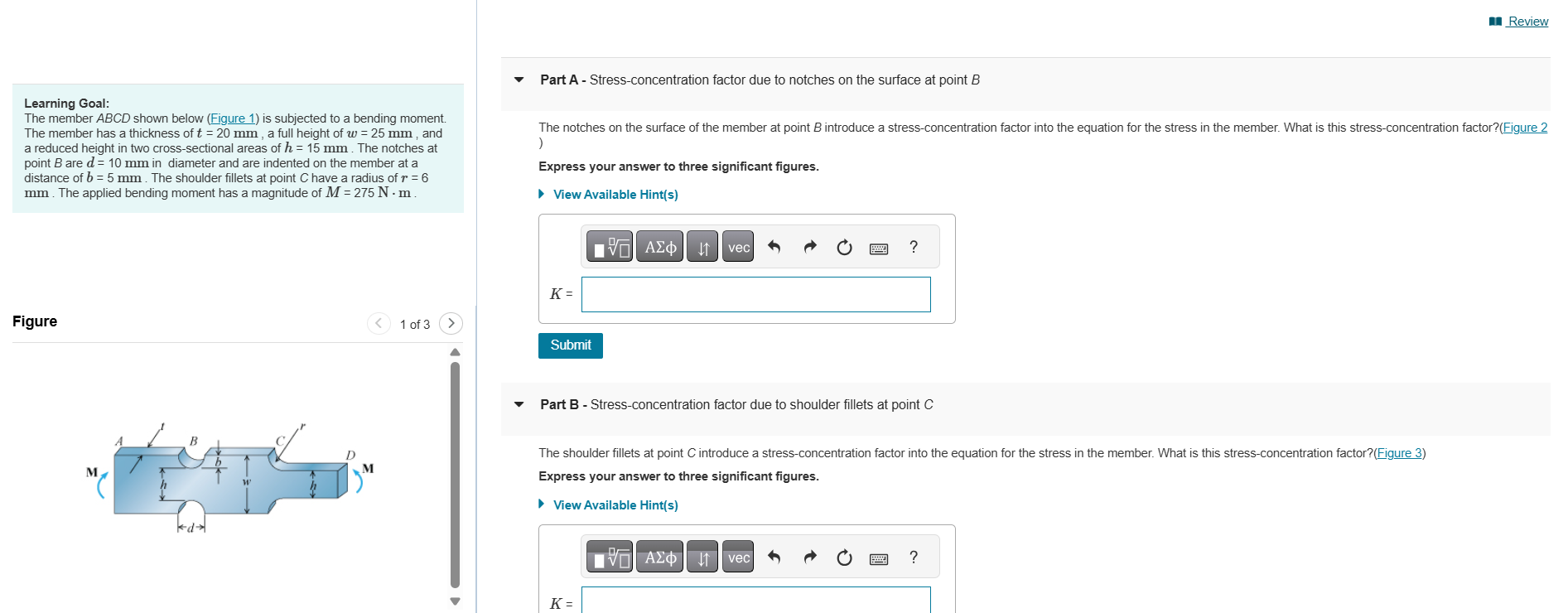Open keyboard shortcuts icon in Part A toolbar
The height and width of the screenshot is (613, 1568).
point(879,246)
